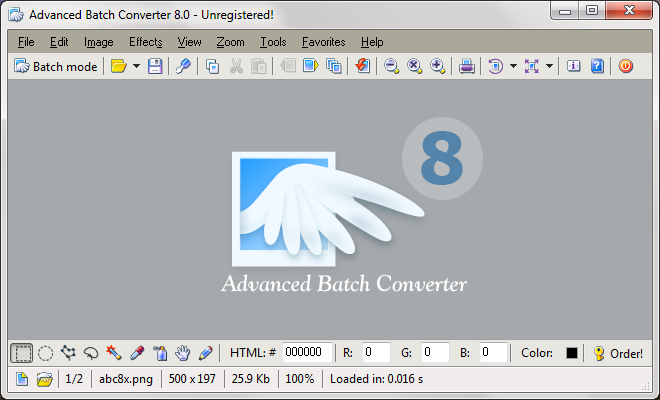Screen dimensions: 660x400
Task: Open the black Color swatch
Action: pyautogui.click(x=572, y=353)
